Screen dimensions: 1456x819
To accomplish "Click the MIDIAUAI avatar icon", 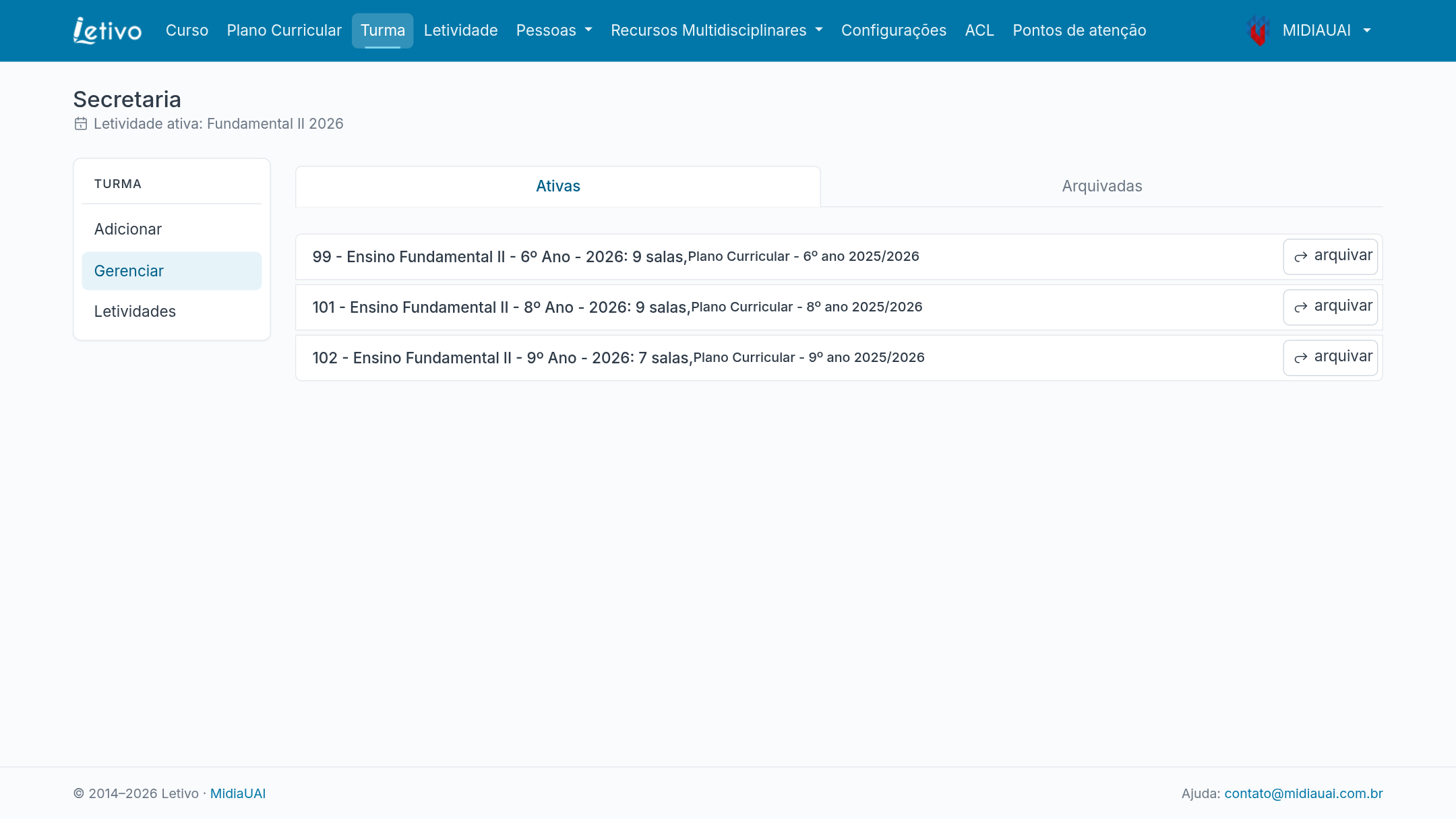I will [x=1258, y=30].
